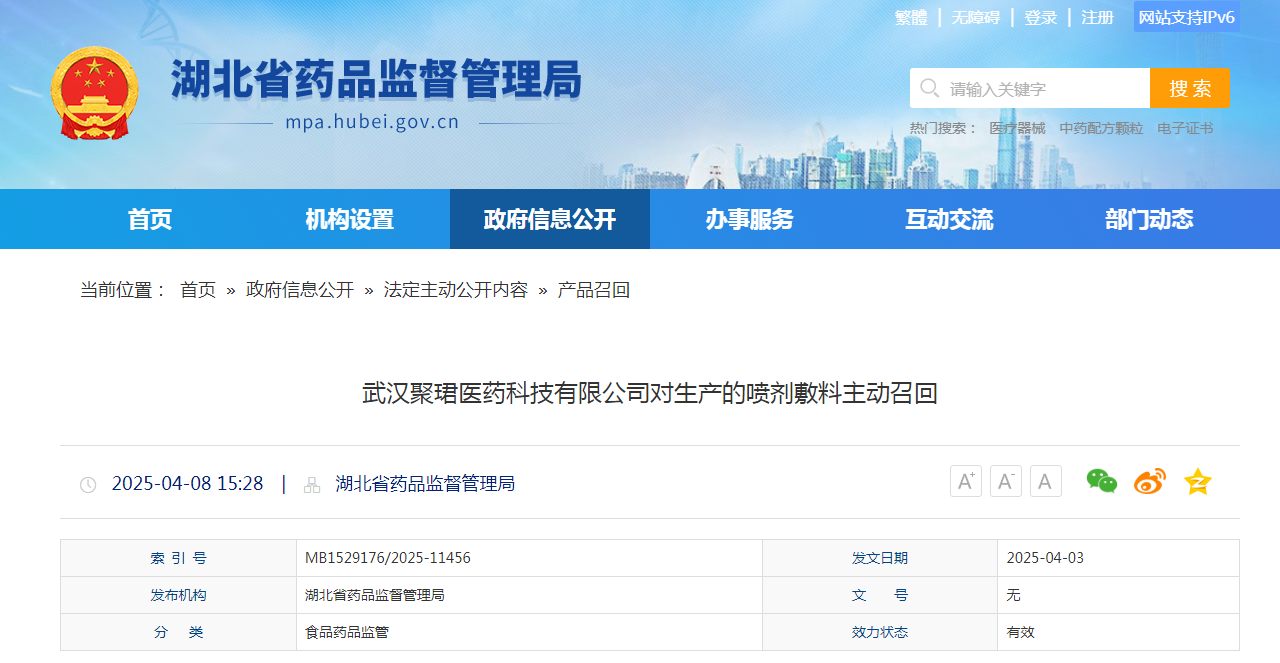The width and height of the screenshot is (1280, 663).
Task: Open the 首页 navigation tab
Action: (150, 219)
